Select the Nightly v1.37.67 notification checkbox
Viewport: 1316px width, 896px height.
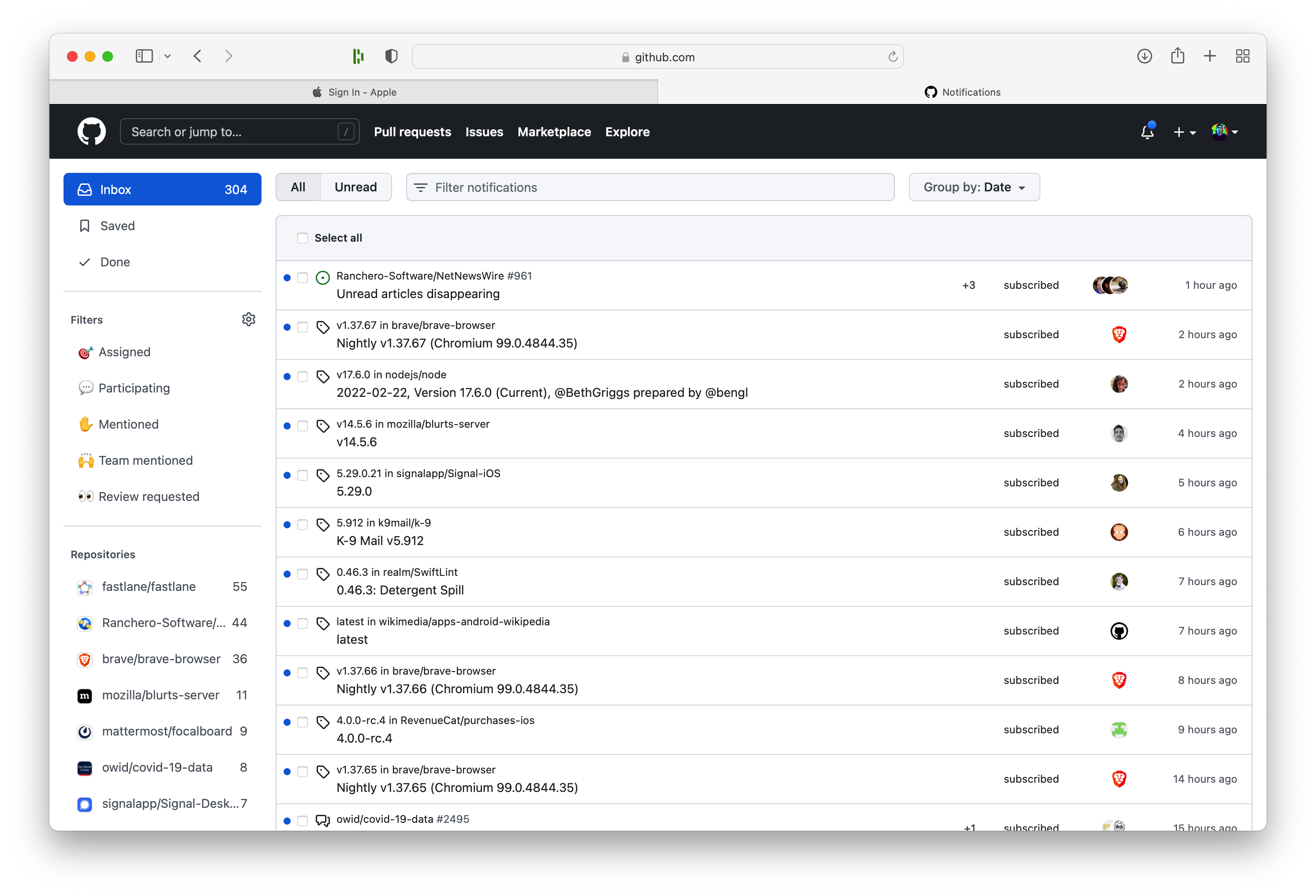[303, 327]
